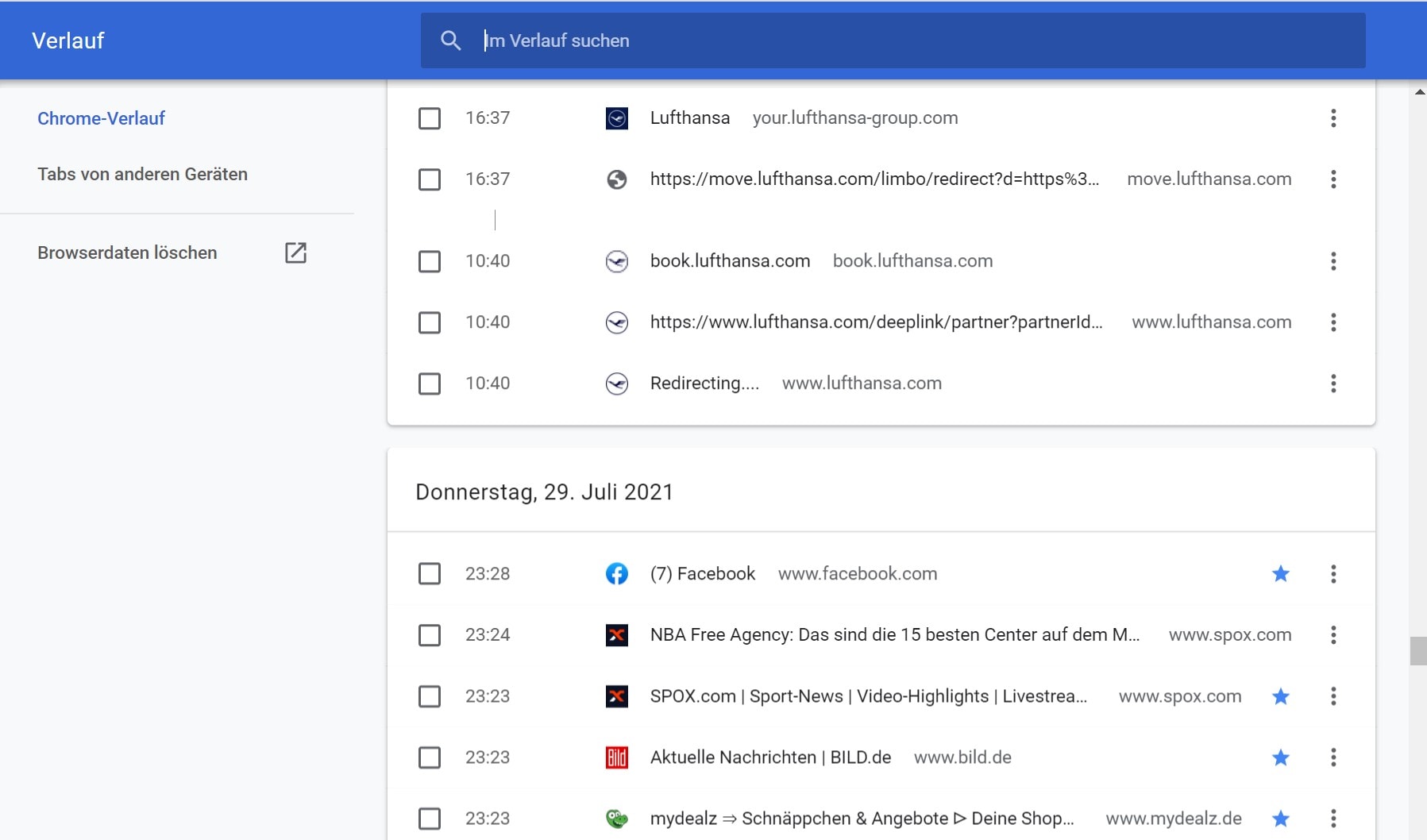The height and width of the screenshot is (840, 1427).
Task: Tick checkbox for SPOX Sport-News entry
Action: [x=430, y=696]
